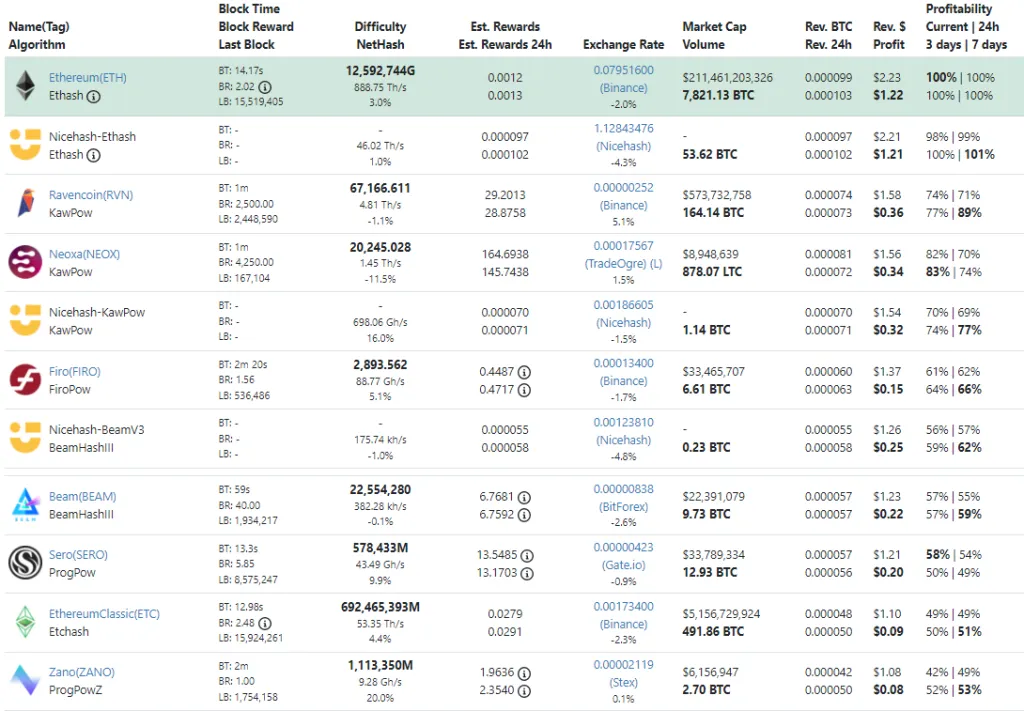Click info icon next to Sero reward 13.1703
Viewport: 1024px width, 711px height.
[527, 573]
